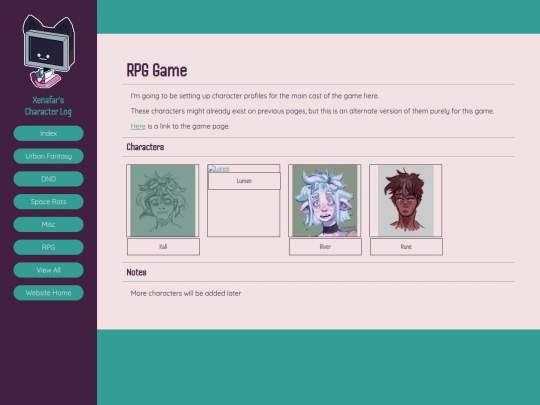Click the Xenafar's Character Log title
Screen dimensions: 540x405
coord(48,106)
